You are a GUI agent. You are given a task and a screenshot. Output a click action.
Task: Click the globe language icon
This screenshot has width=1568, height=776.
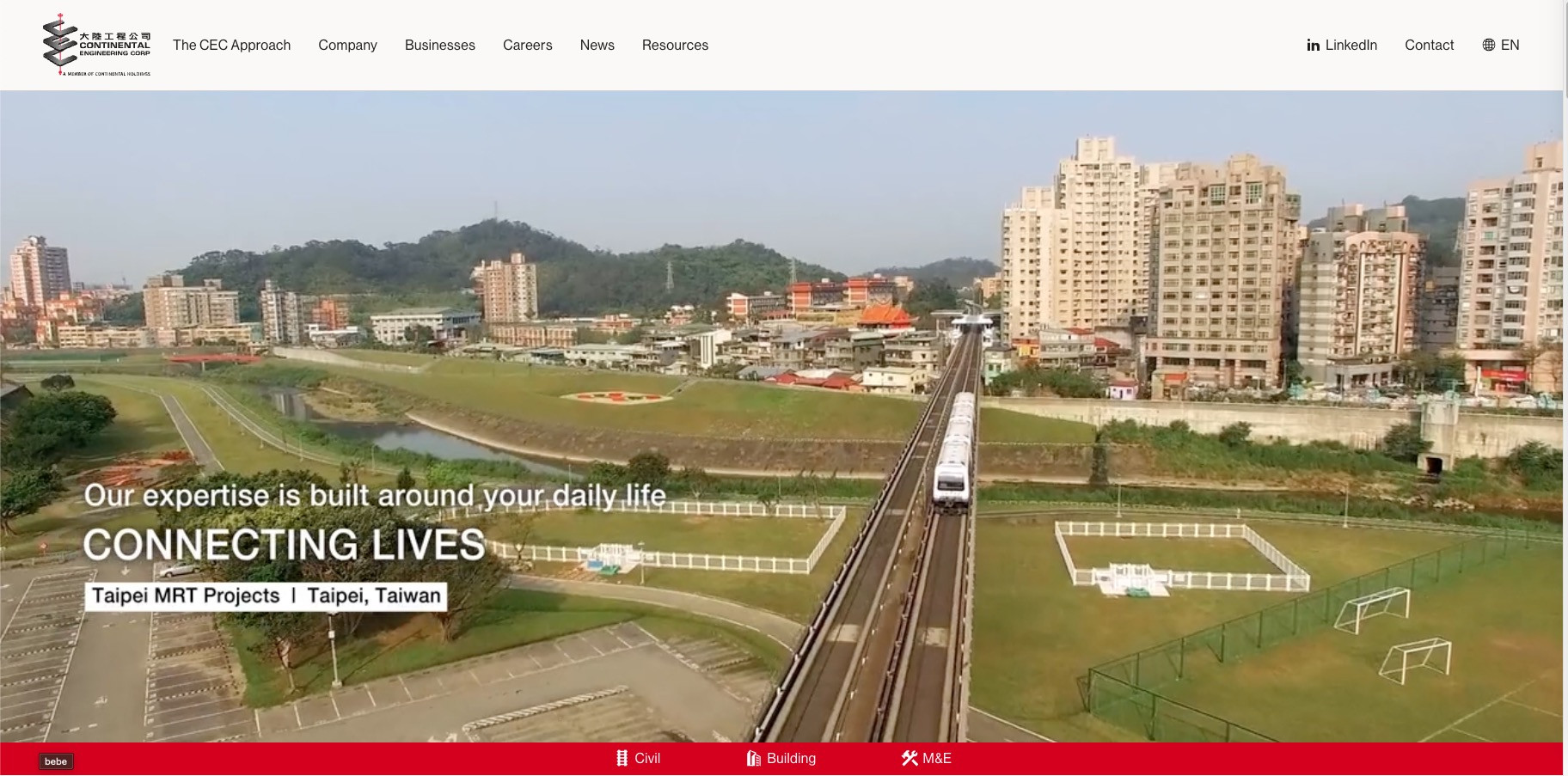click(1488, 45)
